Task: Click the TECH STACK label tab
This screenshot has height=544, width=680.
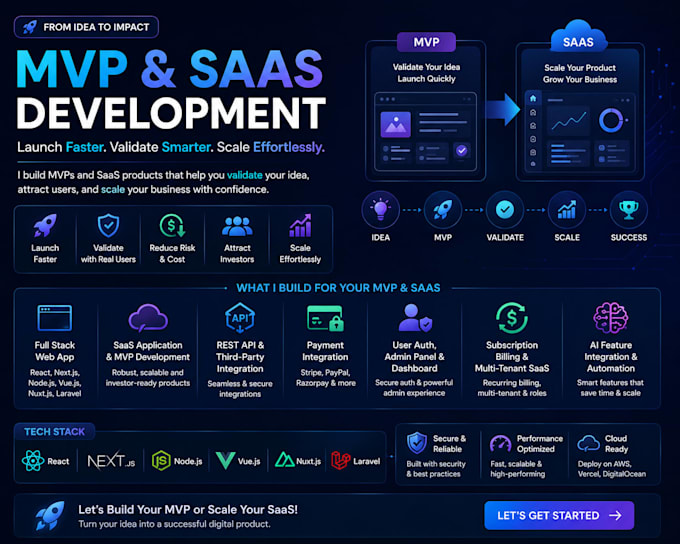Action: [55, 432]
